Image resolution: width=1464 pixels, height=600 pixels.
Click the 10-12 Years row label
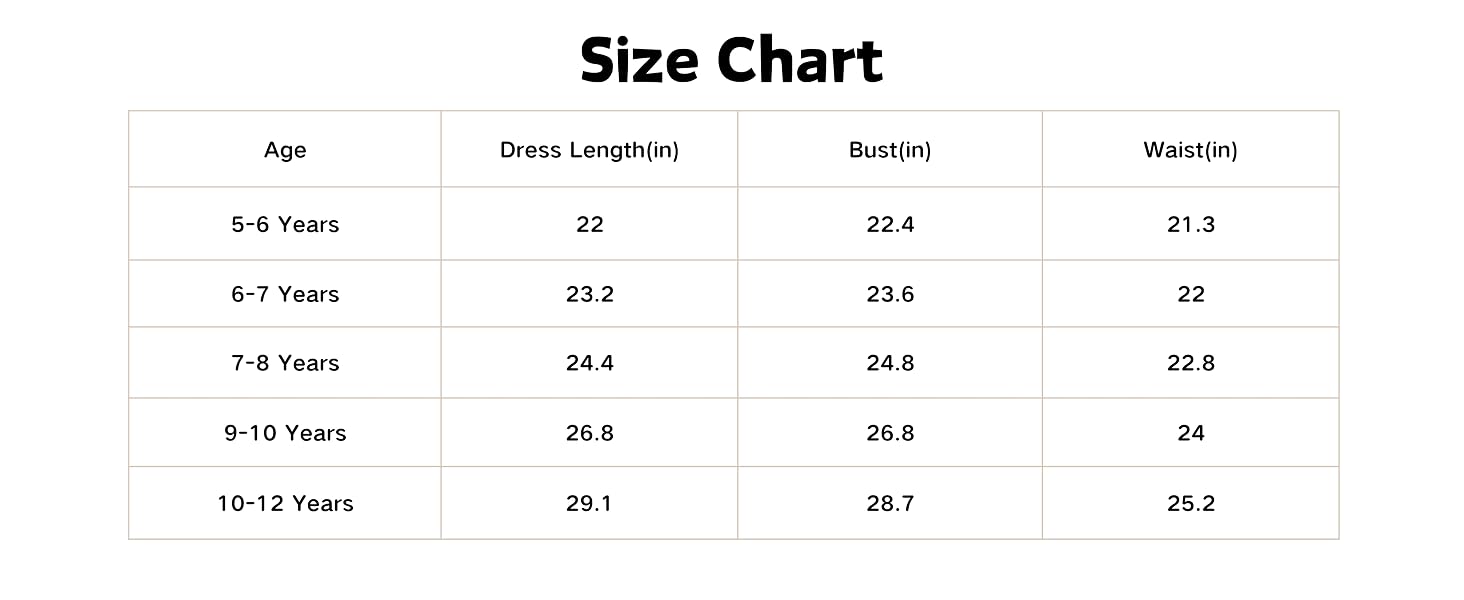pyautogui.click(x=285, y=503)
